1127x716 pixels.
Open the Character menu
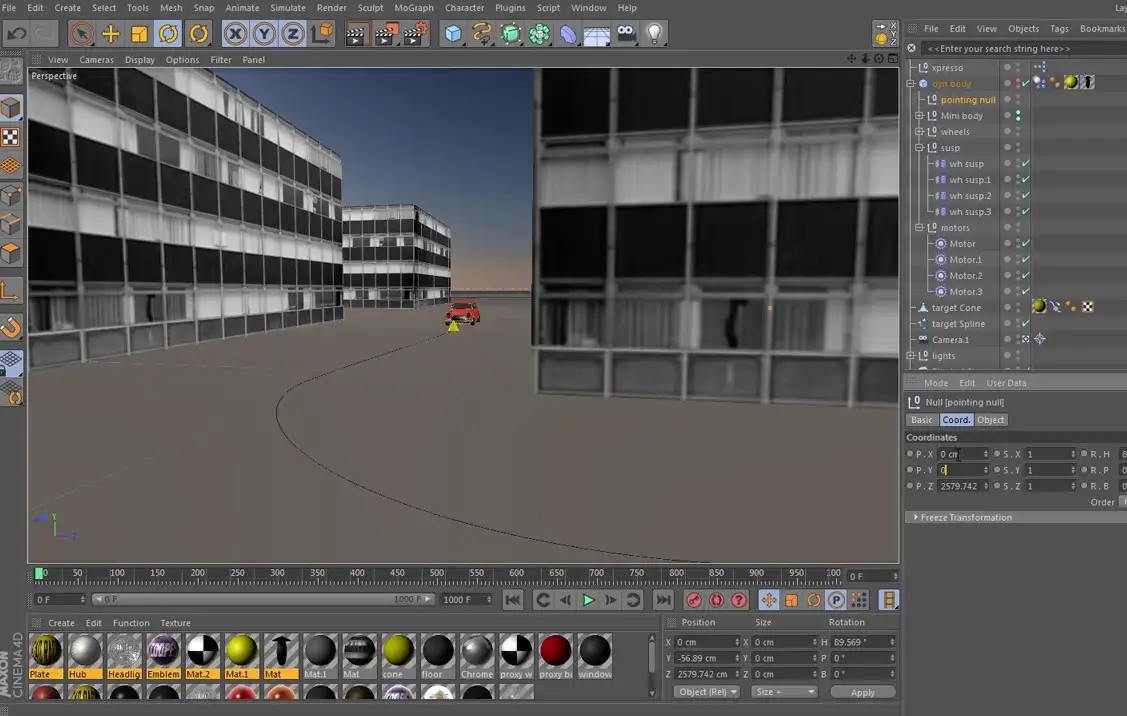464,8
